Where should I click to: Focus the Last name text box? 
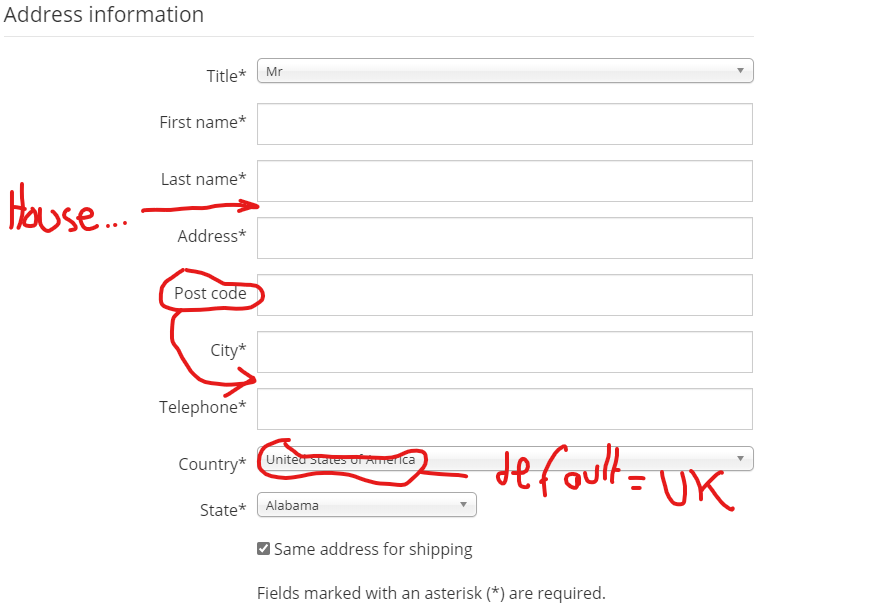coord(504,181)
